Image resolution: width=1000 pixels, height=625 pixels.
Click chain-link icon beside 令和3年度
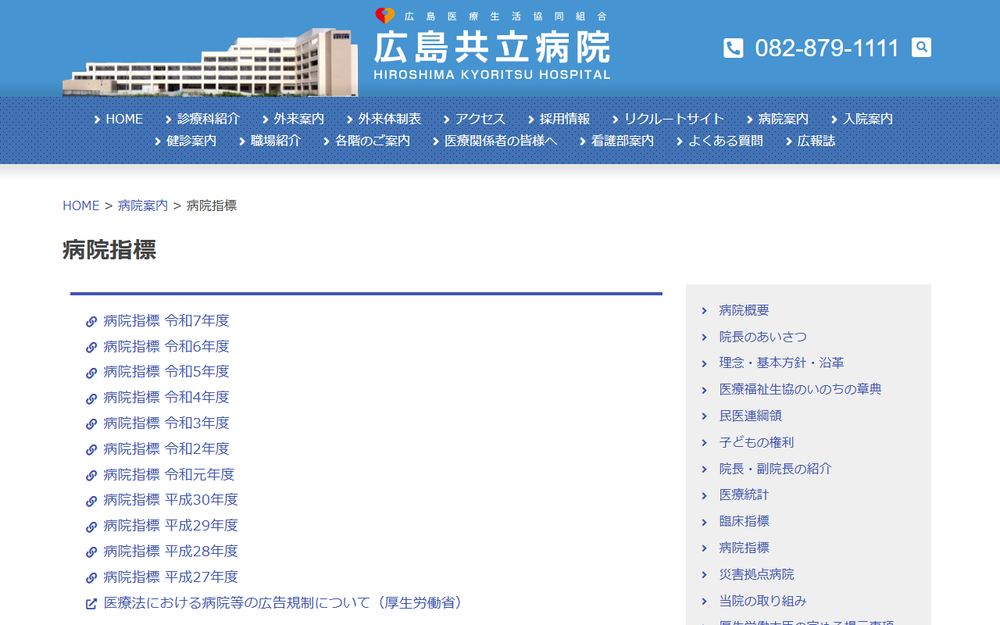click(91, 424)
